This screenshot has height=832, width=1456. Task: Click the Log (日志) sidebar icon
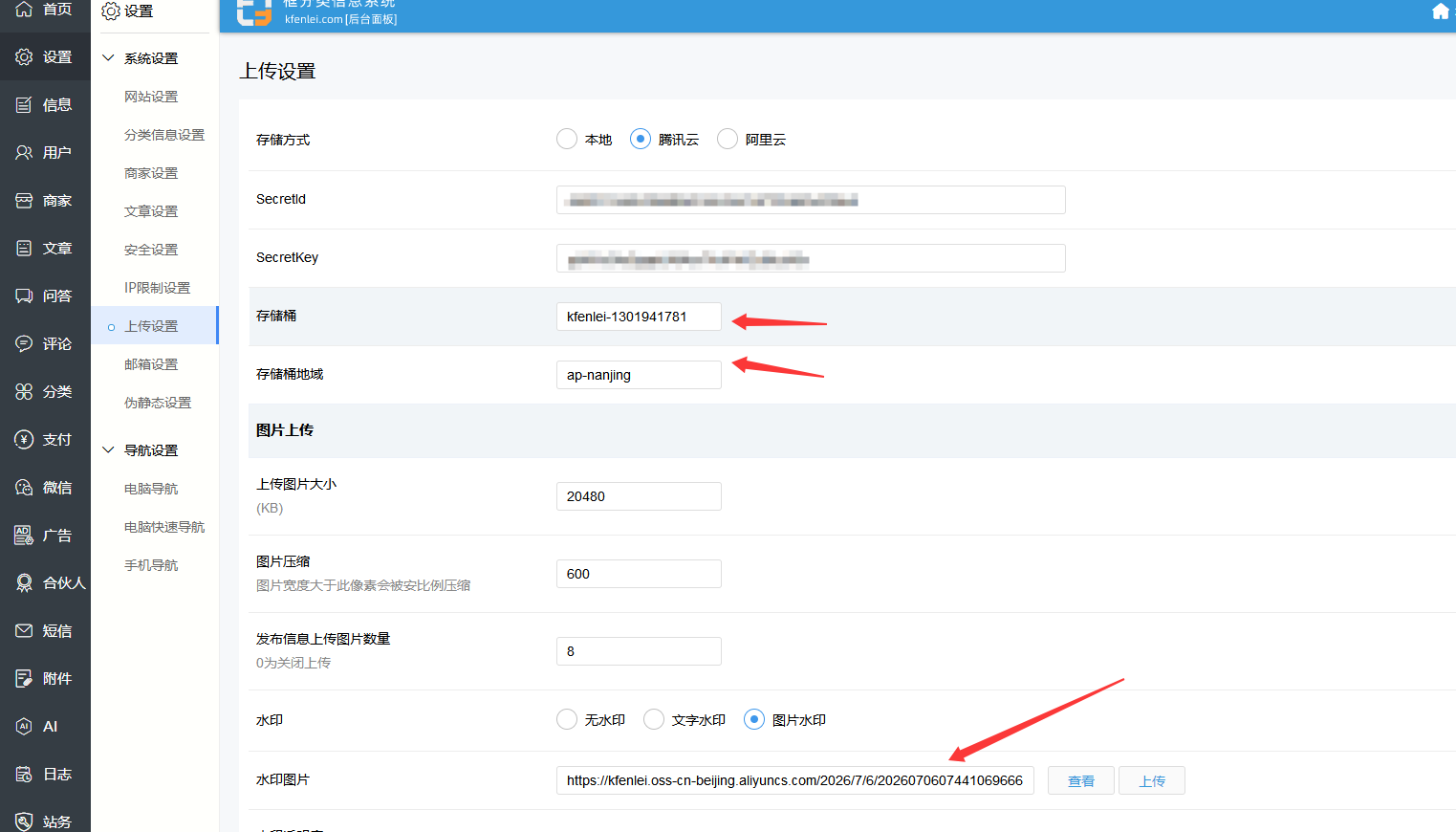[24, 775]
